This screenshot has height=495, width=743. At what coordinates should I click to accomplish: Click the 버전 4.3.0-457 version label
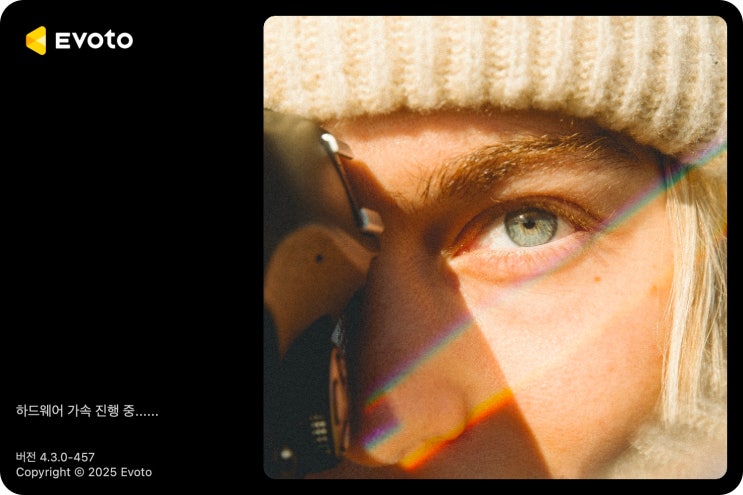(55, 457)
